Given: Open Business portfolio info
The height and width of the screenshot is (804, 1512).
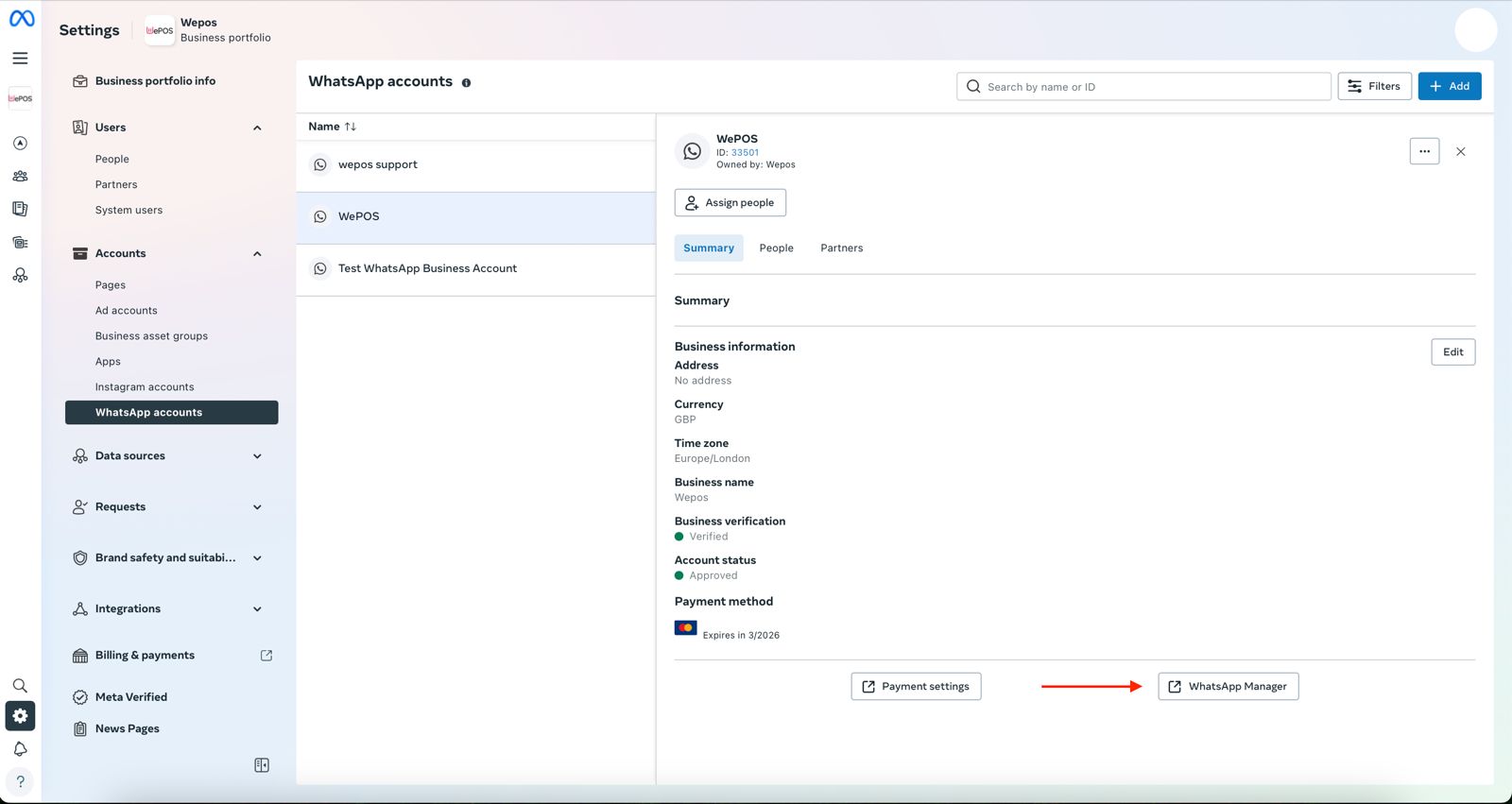Looking at the screenshot, I should point(155,81).
